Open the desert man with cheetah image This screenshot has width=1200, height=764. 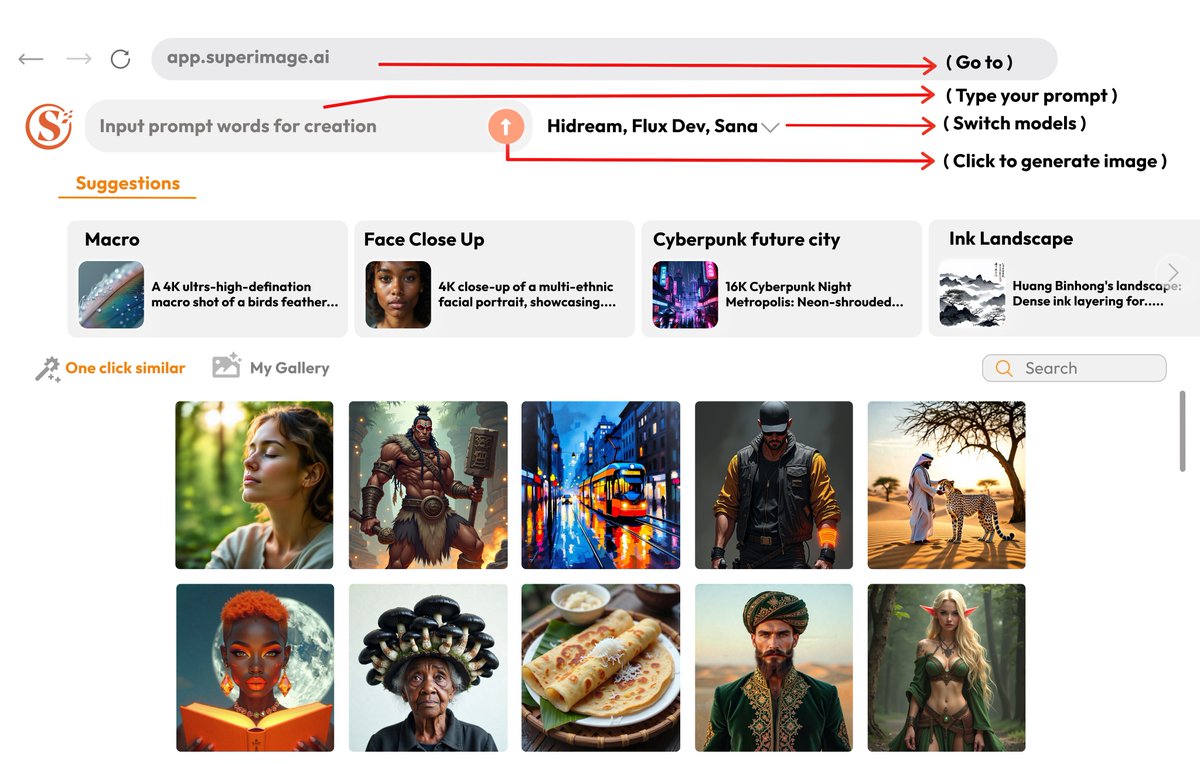tap(947, 485)
